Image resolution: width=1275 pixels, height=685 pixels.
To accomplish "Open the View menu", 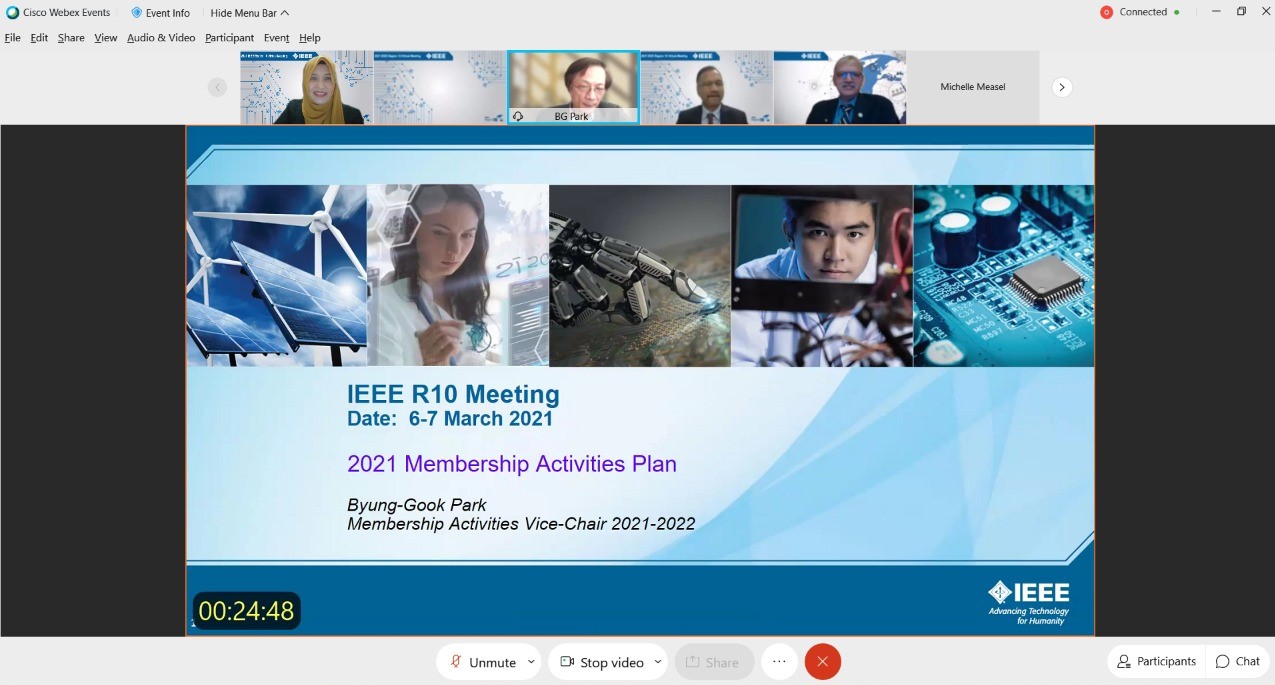I will point(106,38).
